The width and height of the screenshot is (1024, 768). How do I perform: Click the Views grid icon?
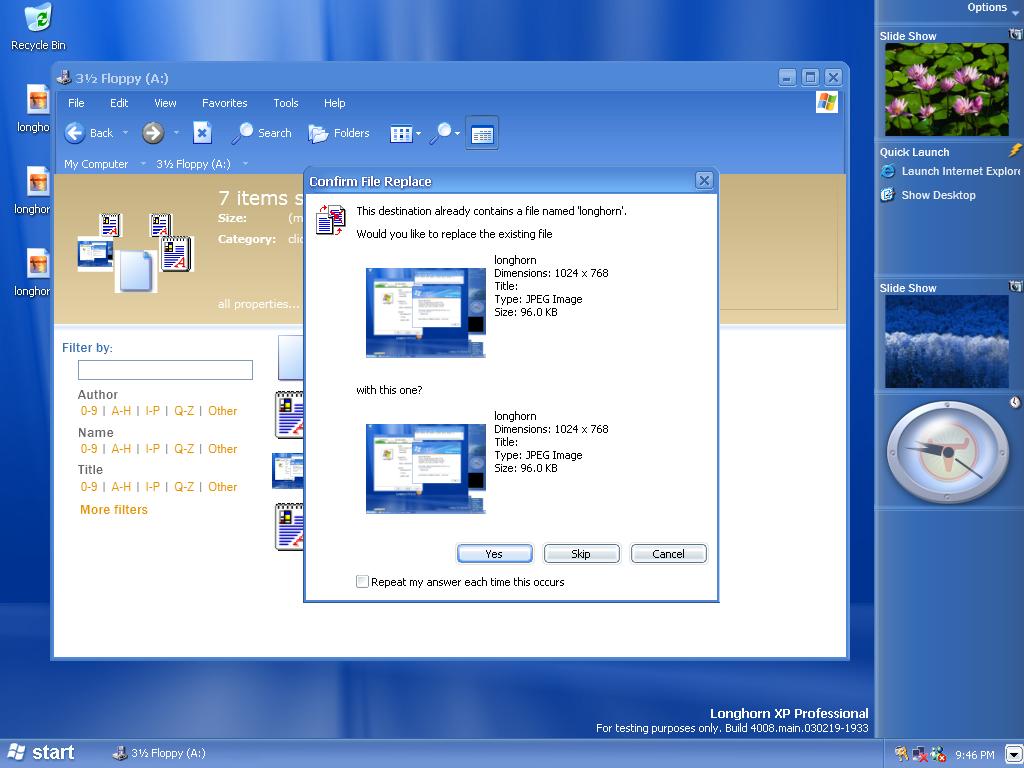click(401, 134)
